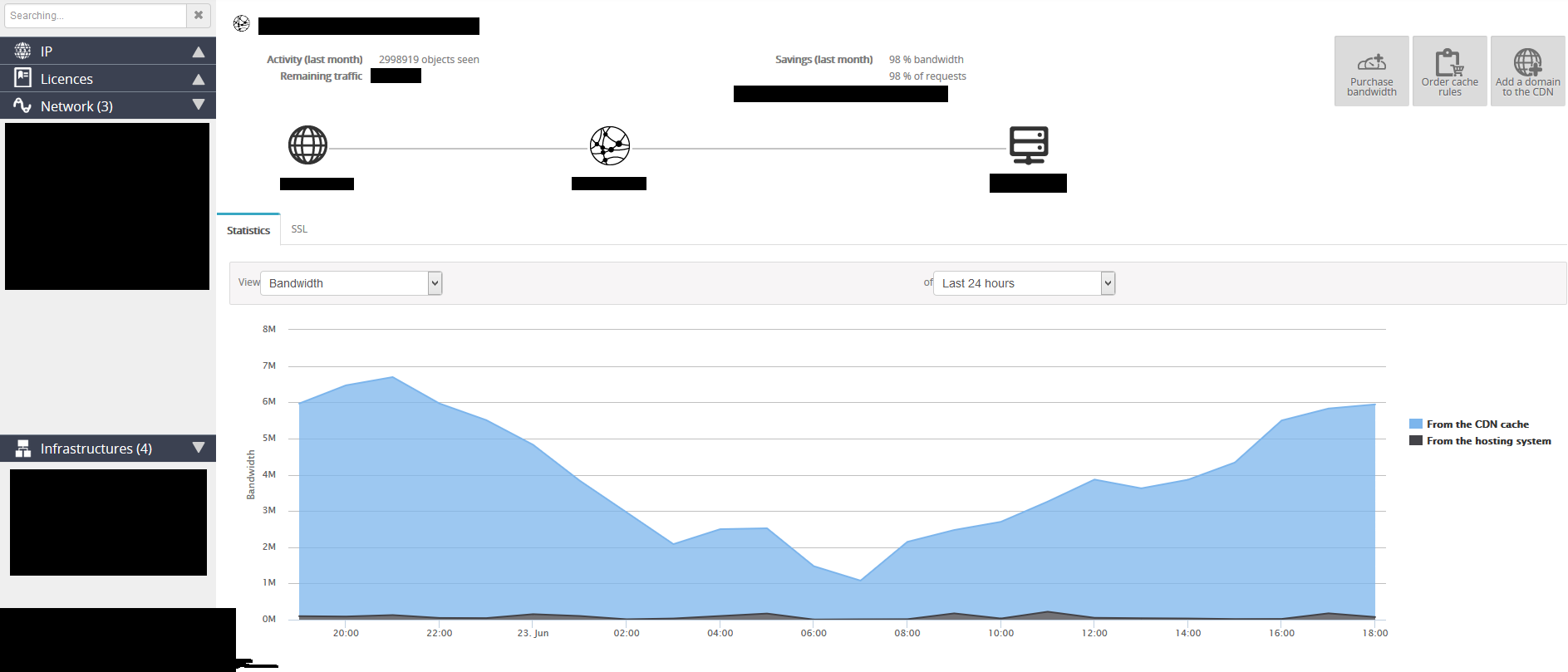Screen dimensions: 1568x672
Task: Click Purchase bandwidth button
Action: click(1371, 71)
